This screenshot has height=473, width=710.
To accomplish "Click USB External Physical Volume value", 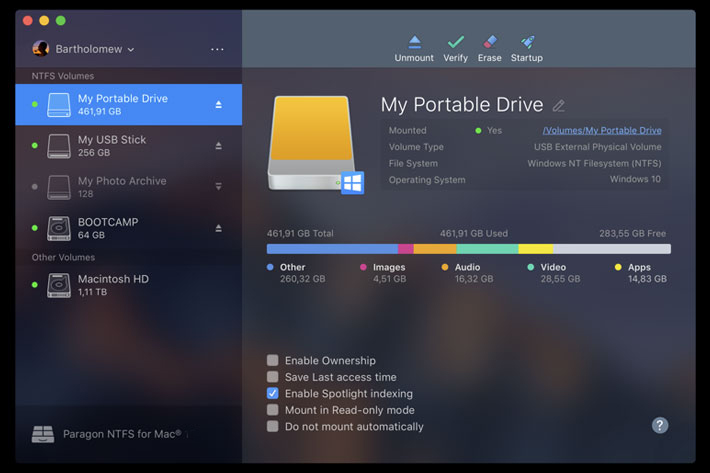I will pos(598,147).
